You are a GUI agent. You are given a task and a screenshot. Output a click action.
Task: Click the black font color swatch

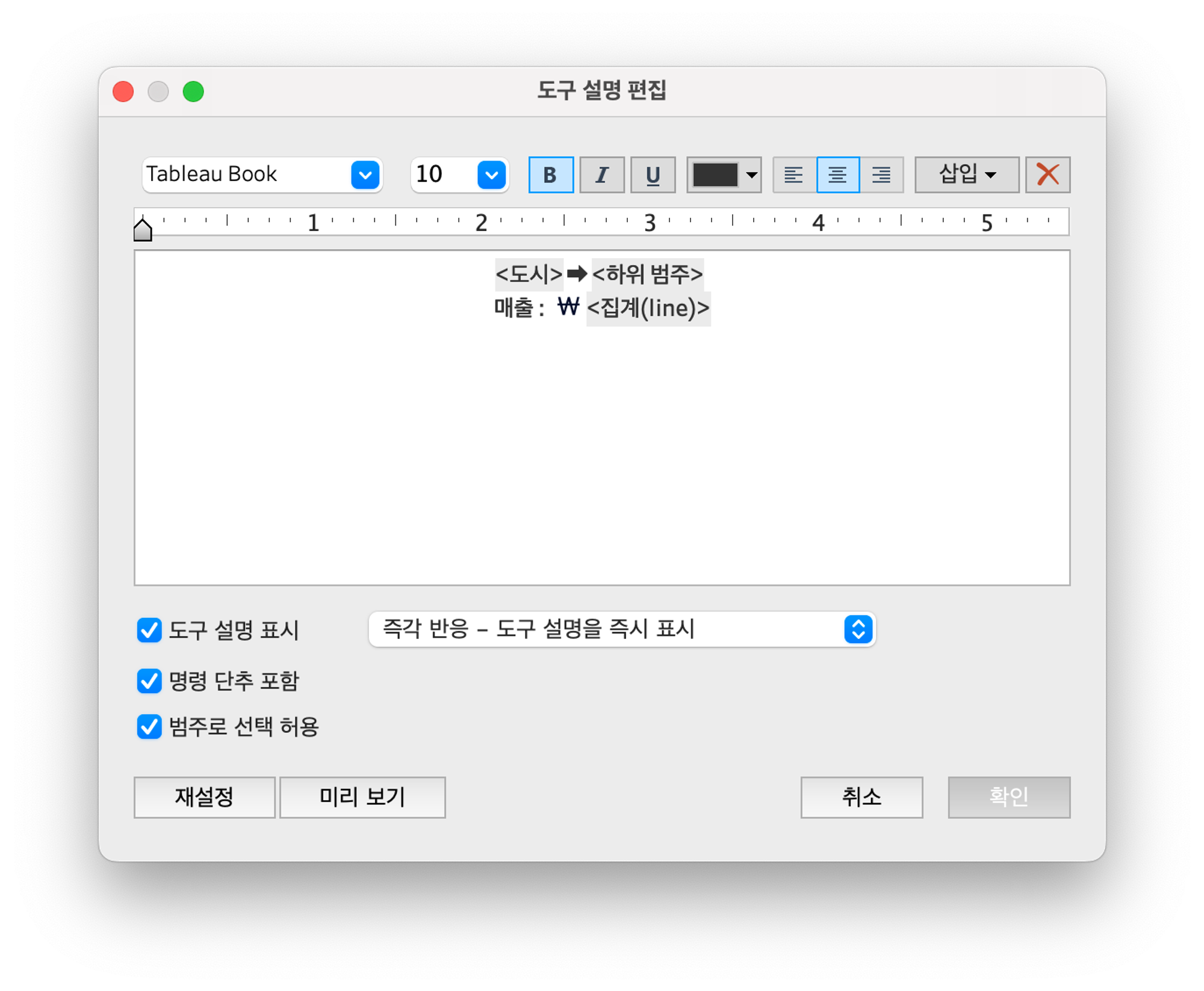715,175
